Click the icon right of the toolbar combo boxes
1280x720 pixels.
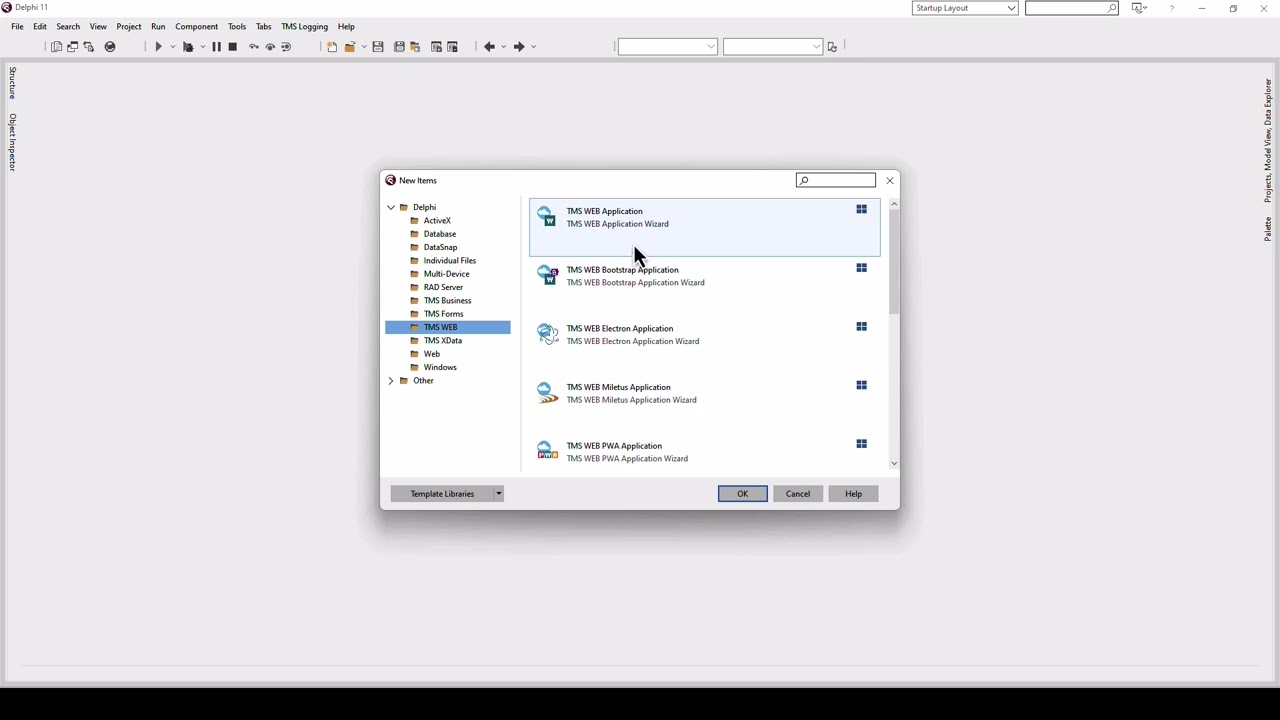832,47
